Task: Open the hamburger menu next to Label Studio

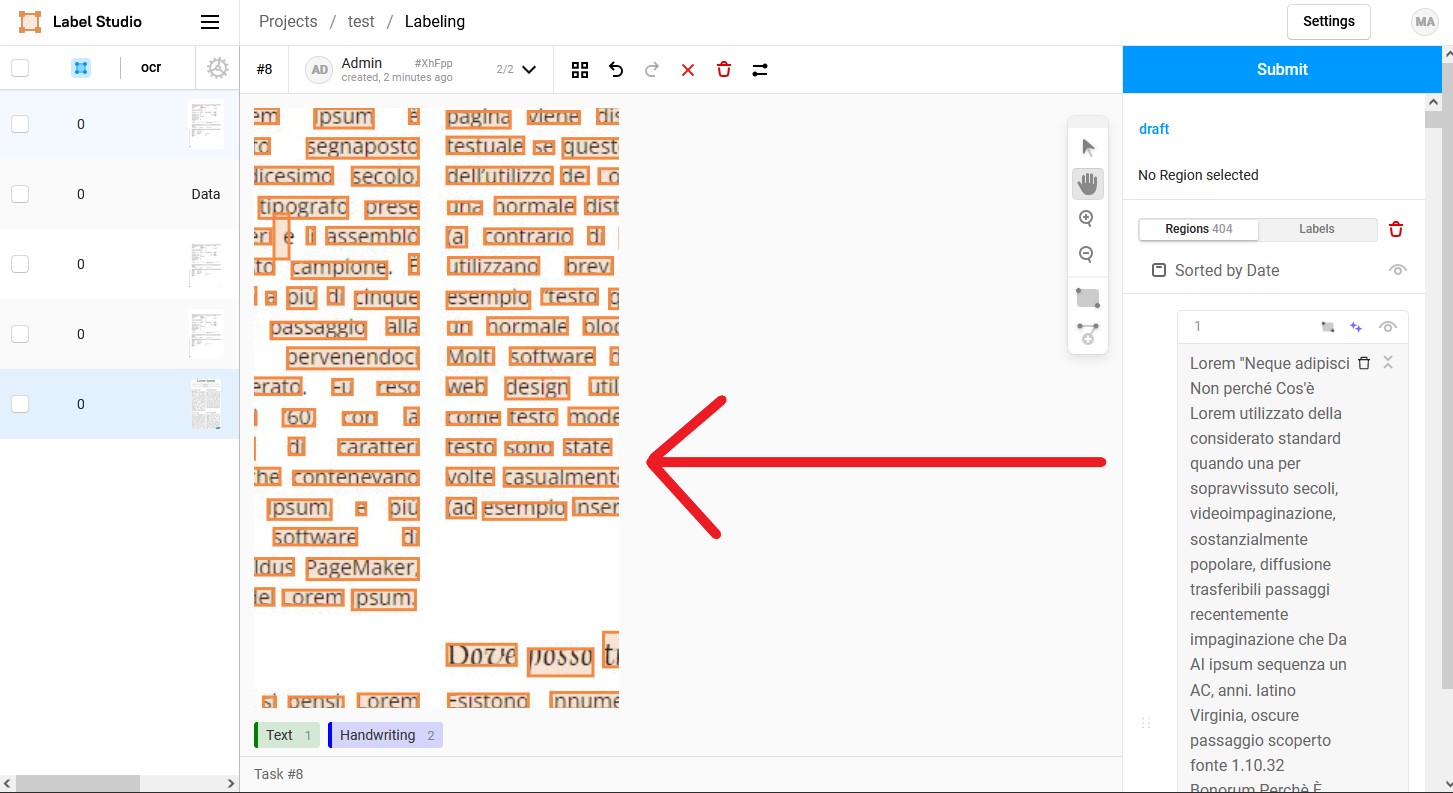Action: 208,21
